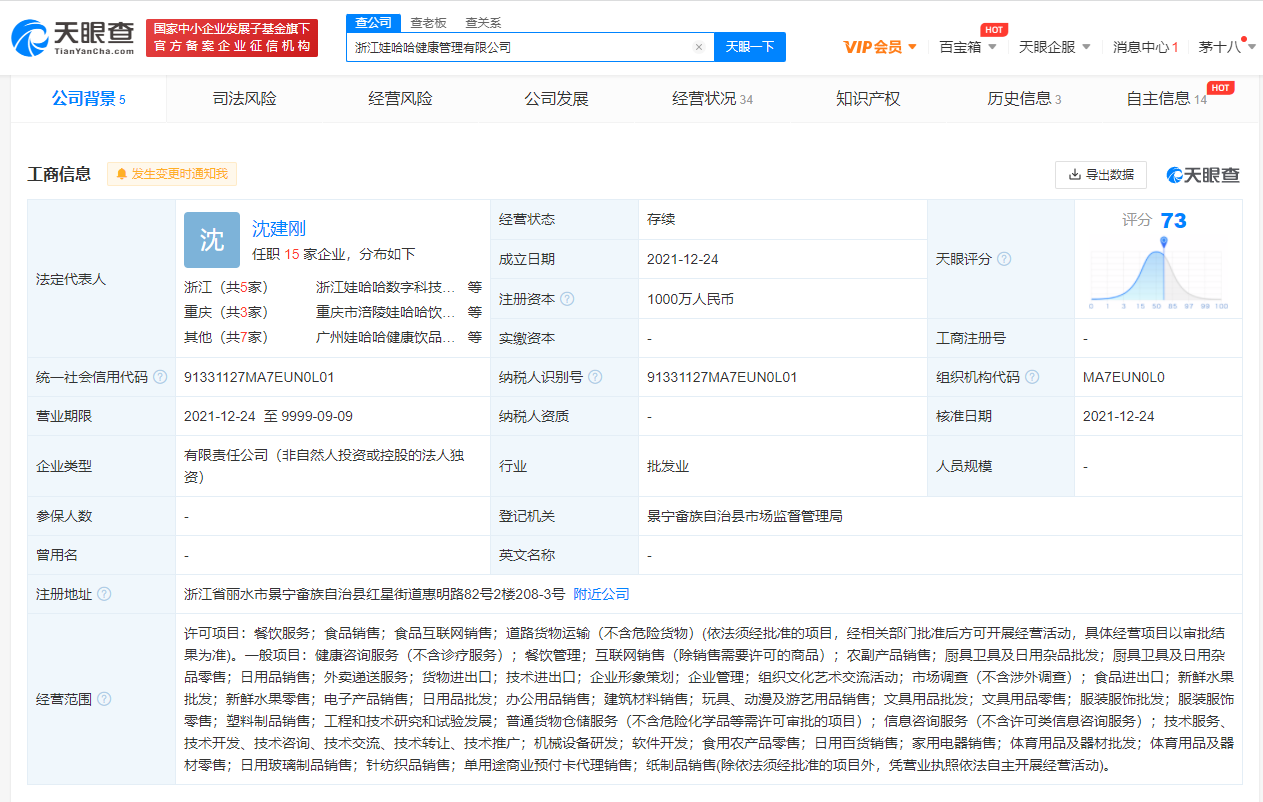Click the 天眼查 logo beside export button
The height and width of the screenshot is (802, 1263).
pyautogui.click(x=1203, y=175)
